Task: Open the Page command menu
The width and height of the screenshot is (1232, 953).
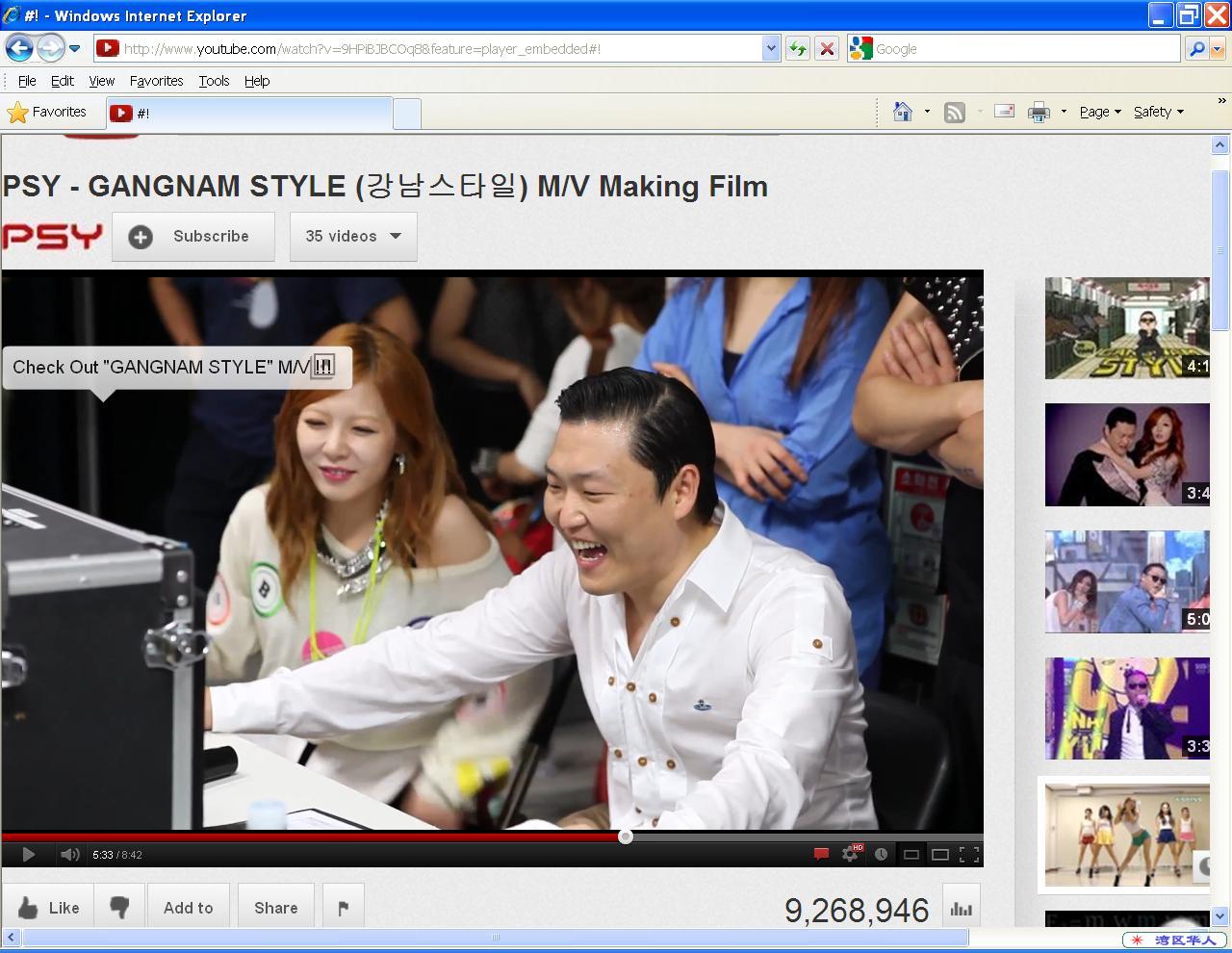Action: 1100,112
